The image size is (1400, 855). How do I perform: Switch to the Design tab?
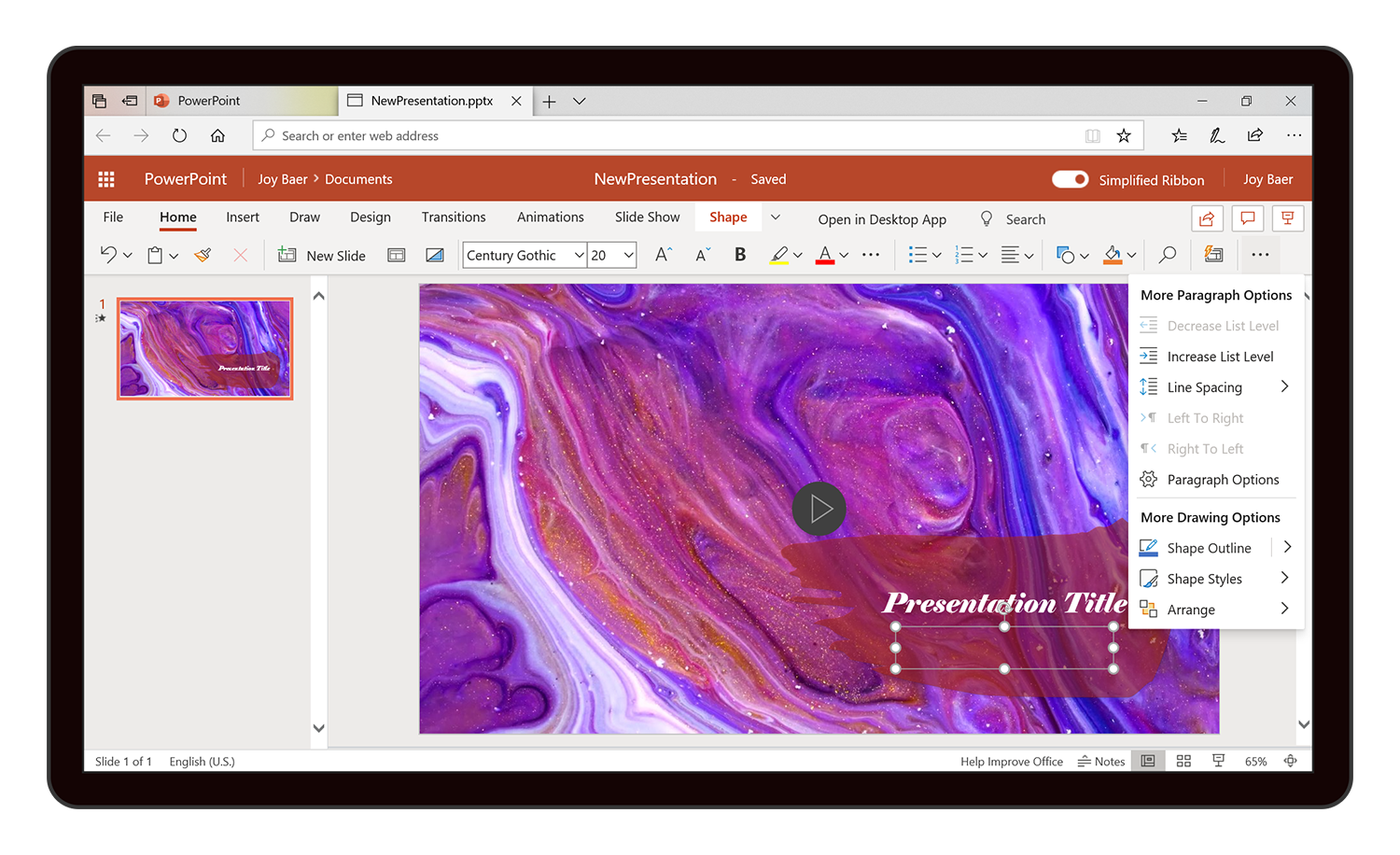click(371, 217)
